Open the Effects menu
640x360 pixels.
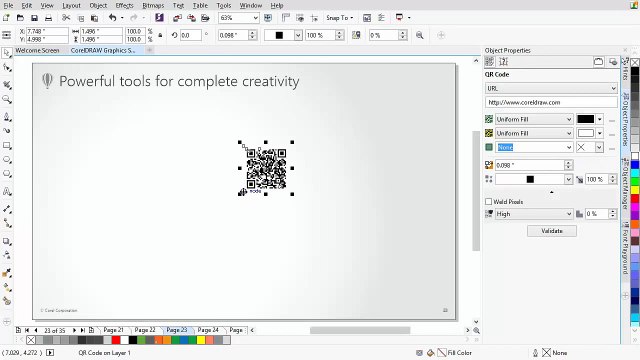[x=124, y=5]
